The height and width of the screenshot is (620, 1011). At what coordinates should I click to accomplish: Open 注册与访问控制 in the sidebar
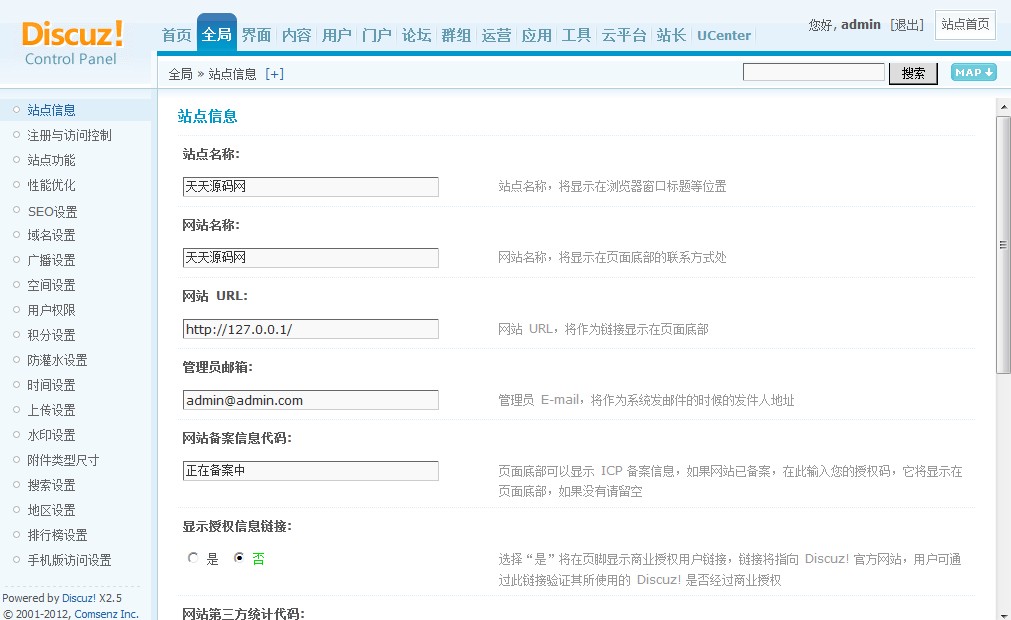click(x=69, y=135)
